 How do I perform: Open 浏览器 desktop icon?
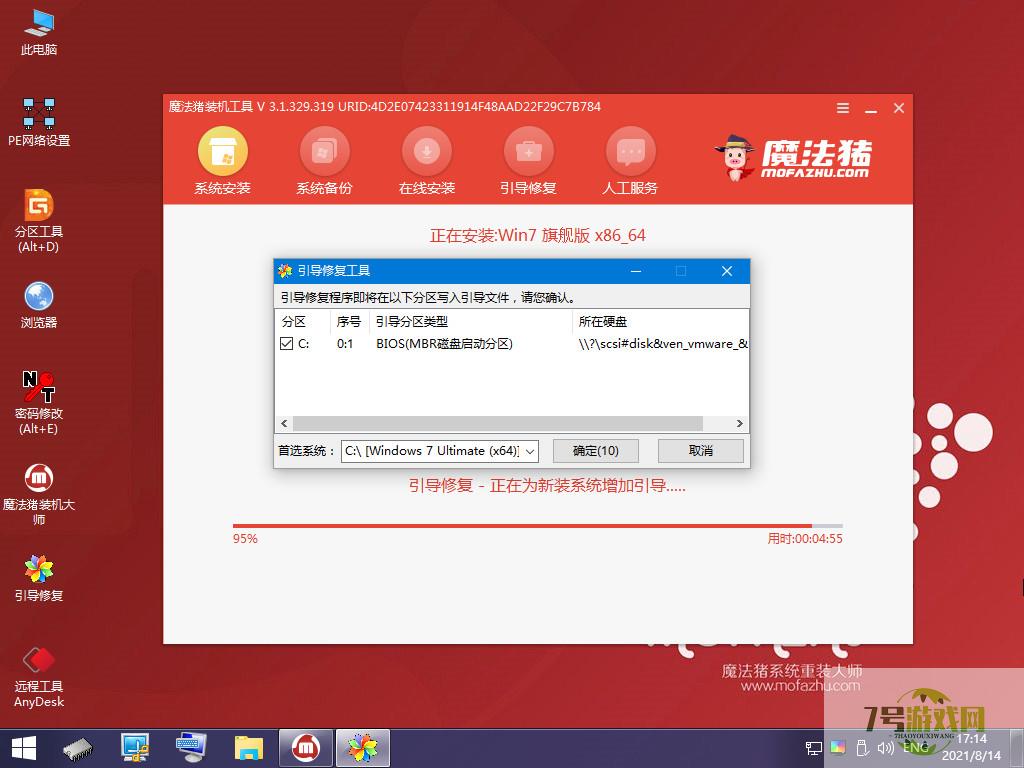coord(39,305)
